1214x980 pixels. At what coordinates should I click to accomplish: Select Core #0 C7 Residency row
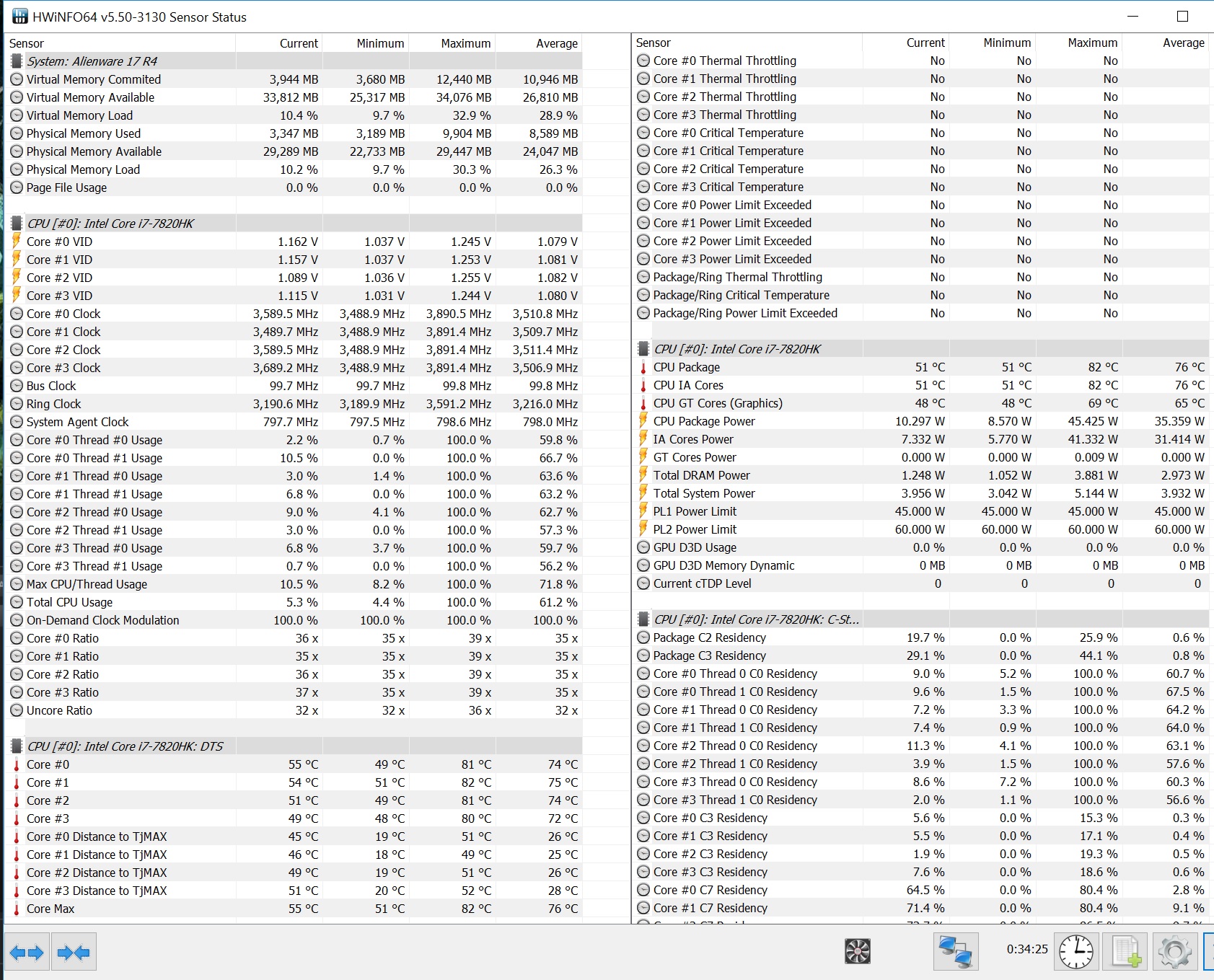pos(920,890)
